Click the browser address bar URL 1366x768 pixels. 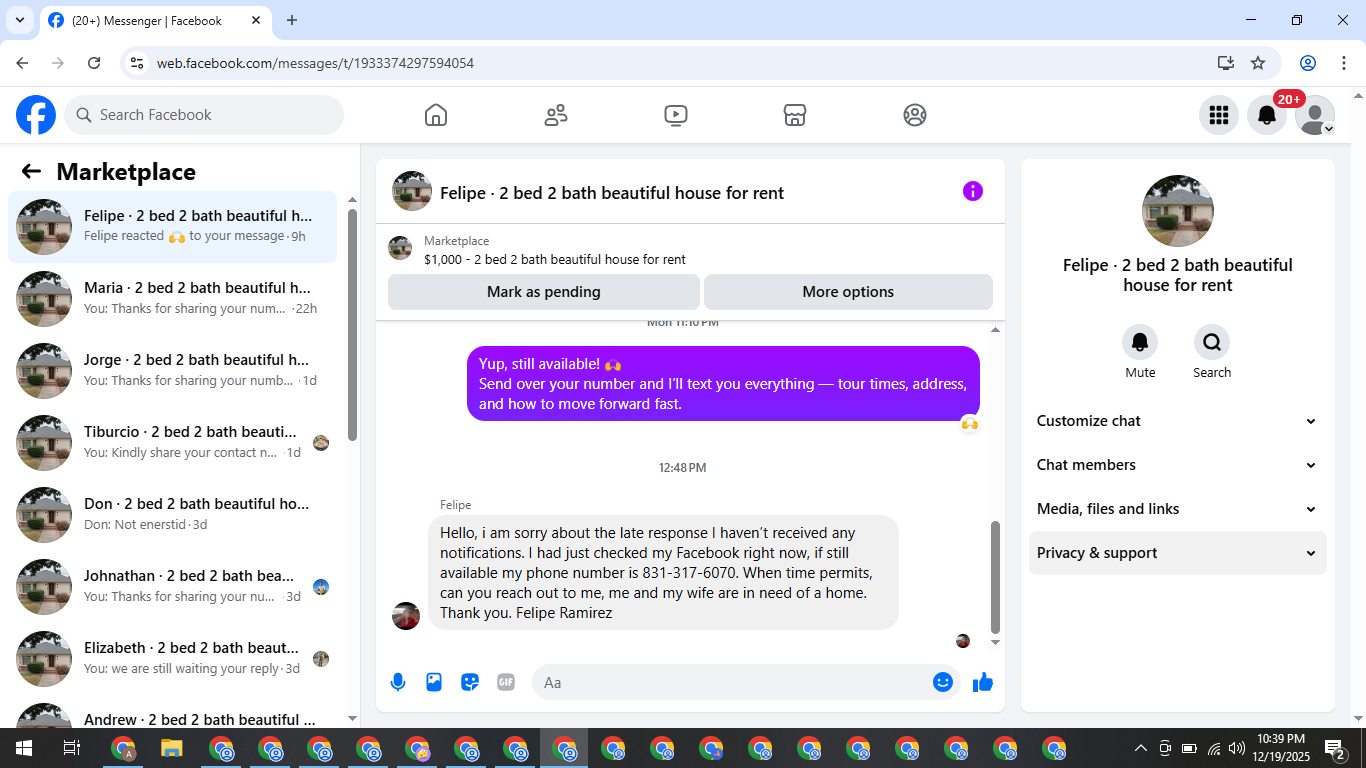[315, 63]
